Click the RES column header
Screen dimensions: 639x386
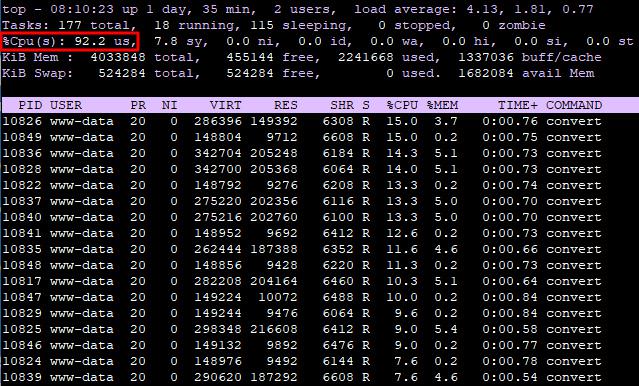click(x=286, y=105)
